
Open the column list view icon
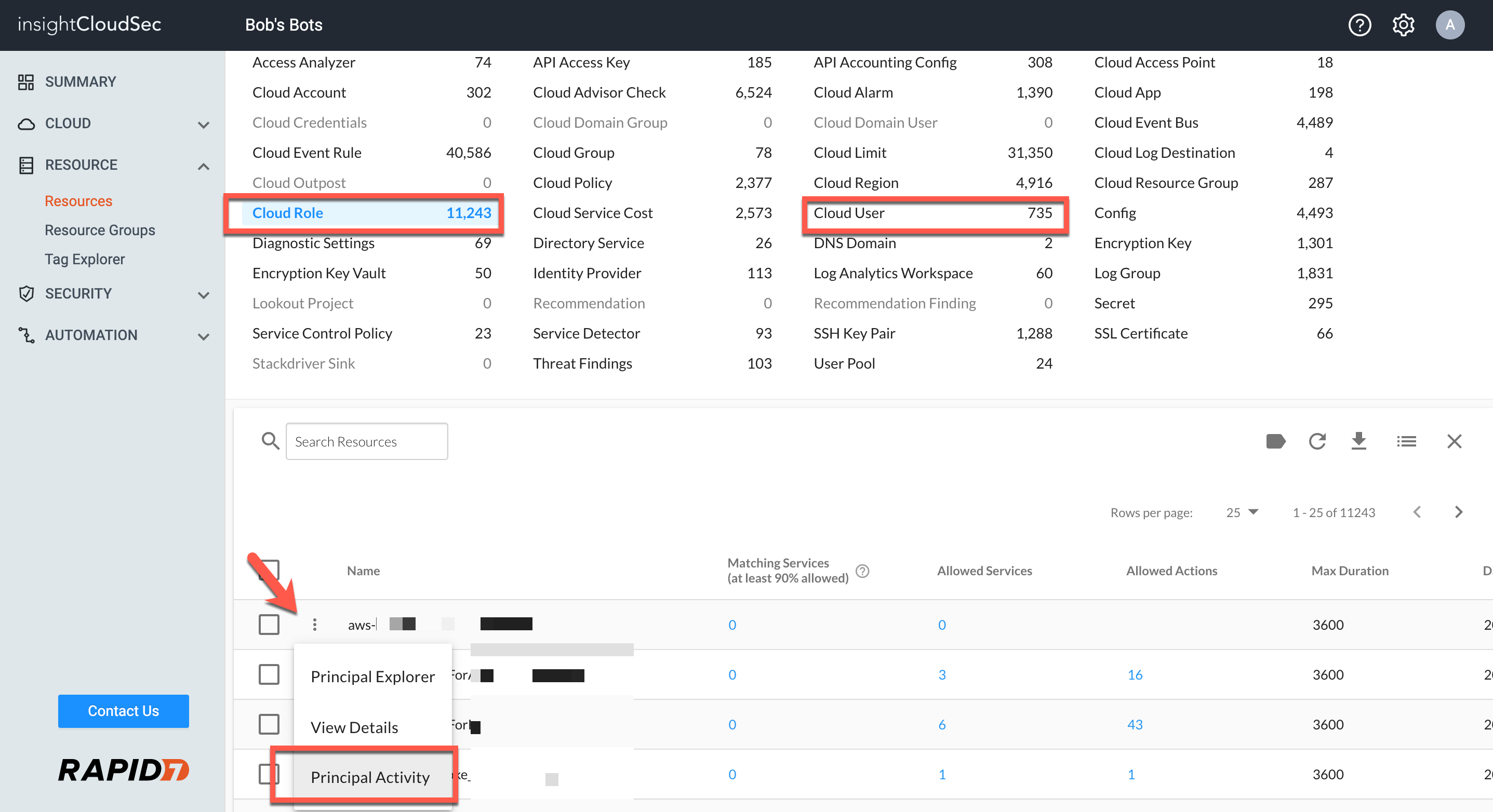pos(1406,441)
